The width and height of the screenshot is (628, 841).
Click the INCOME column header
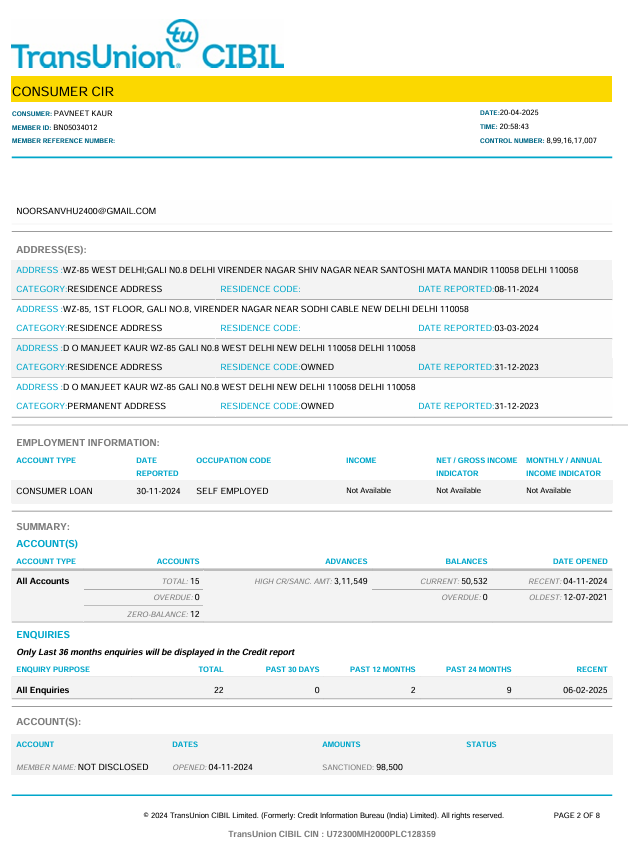[x=361, y=461]
